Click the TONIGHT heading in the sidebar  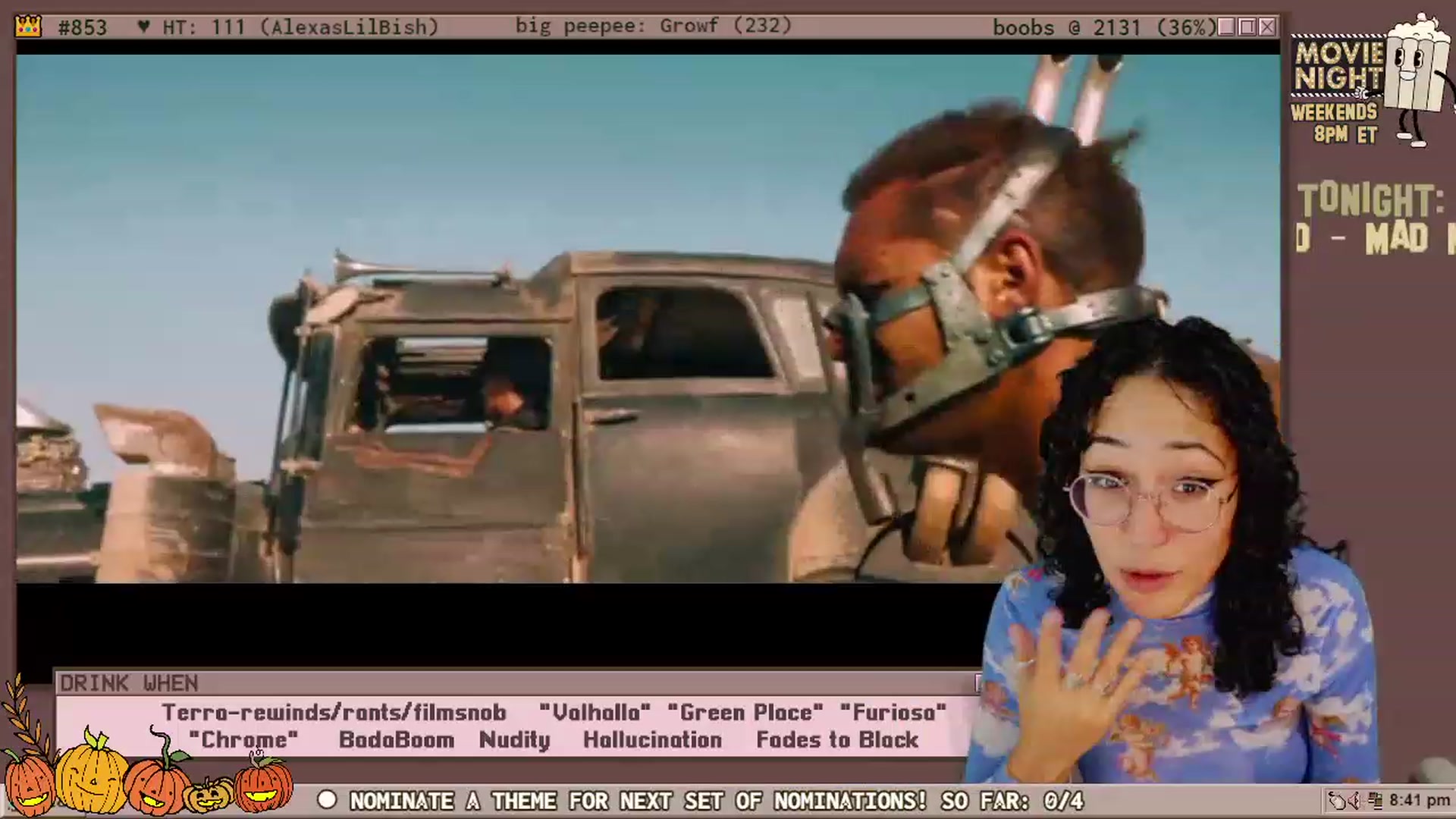[1370, 201]
